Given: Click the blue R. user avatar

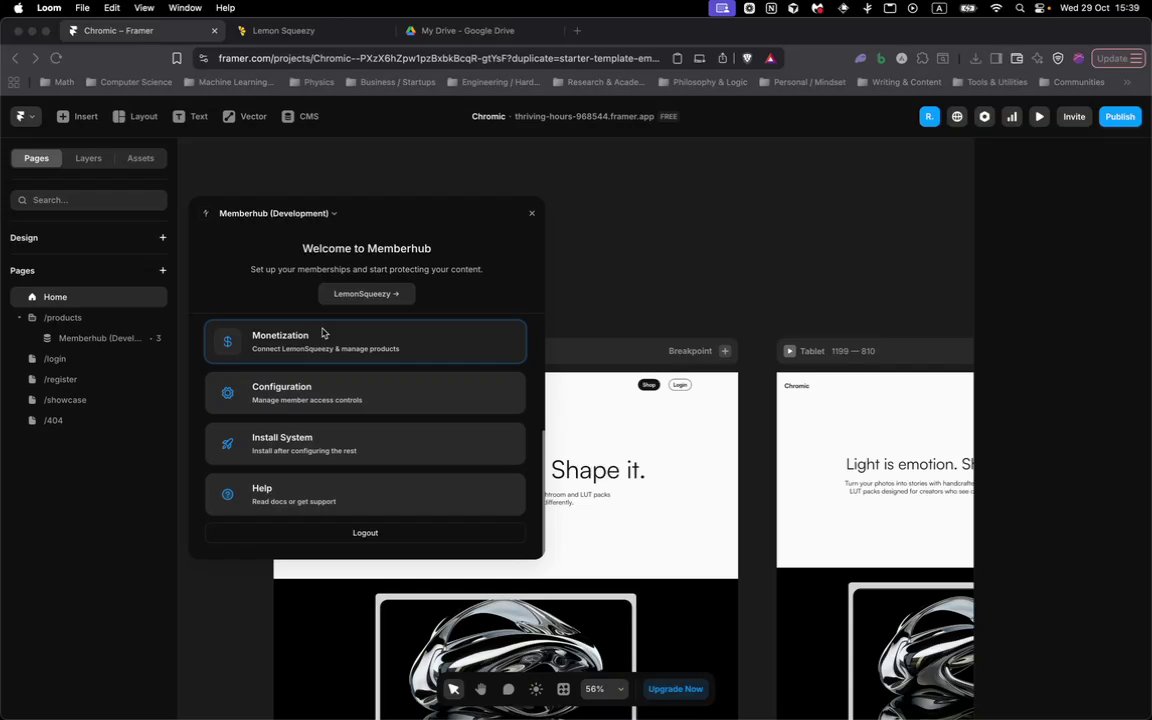Looking at the screenshot, I should pos(929,117).
